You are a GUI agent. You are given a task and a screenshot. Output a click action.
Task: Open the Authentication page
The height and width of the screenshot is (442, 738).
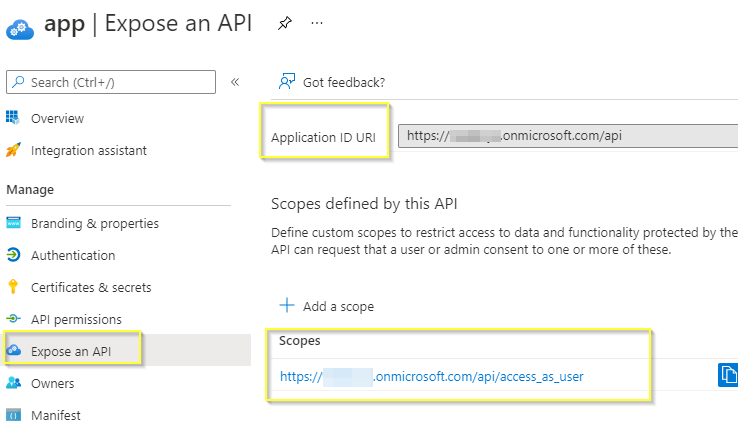(73, 256)
